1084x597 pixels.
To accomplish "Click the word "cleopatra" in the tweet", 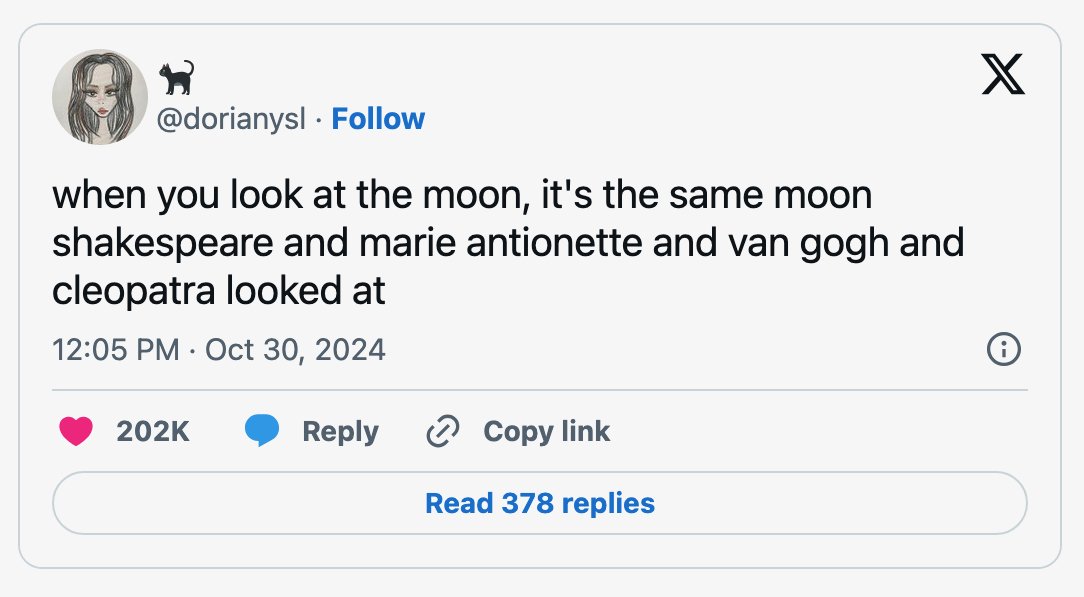I will [134, 291].
